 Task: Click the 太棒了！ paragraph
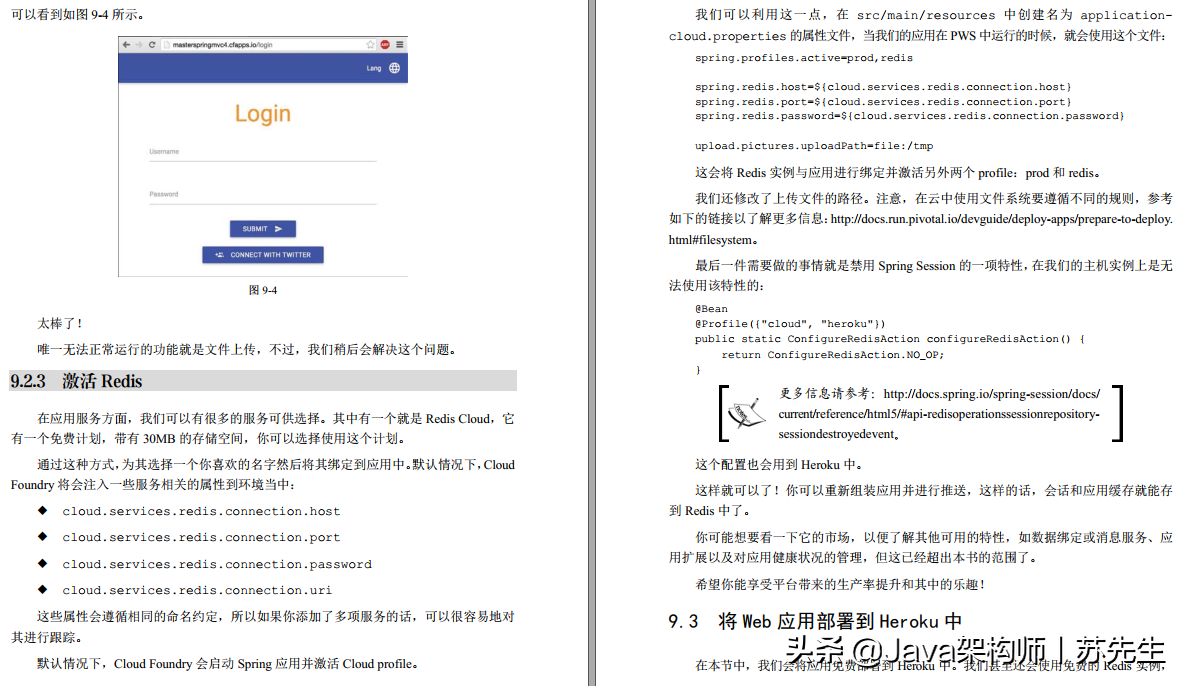point(61,323)
